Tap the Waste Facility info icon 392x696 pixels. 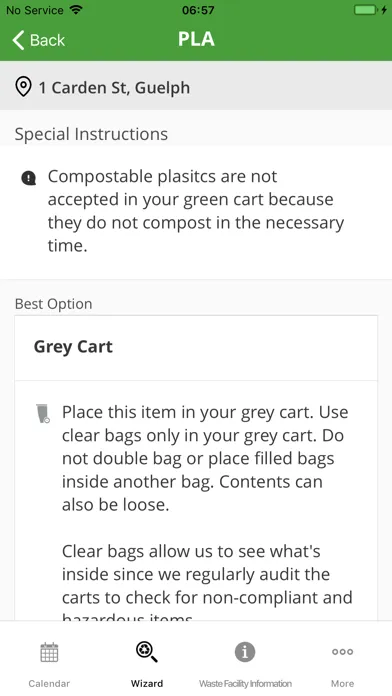245,652
